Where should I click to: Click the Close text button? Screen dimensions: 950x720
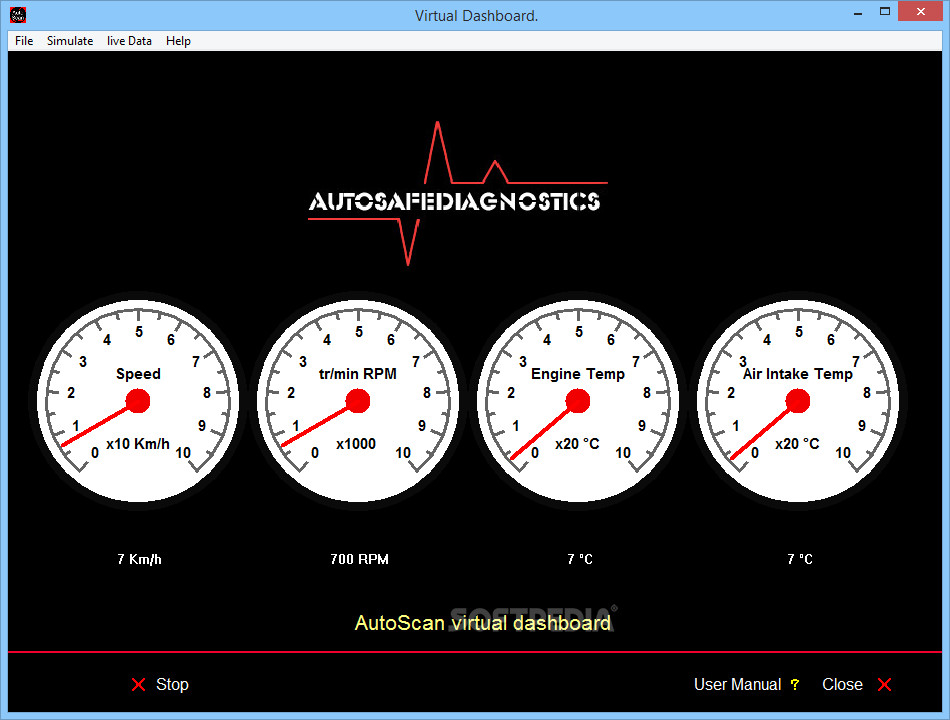842,684
